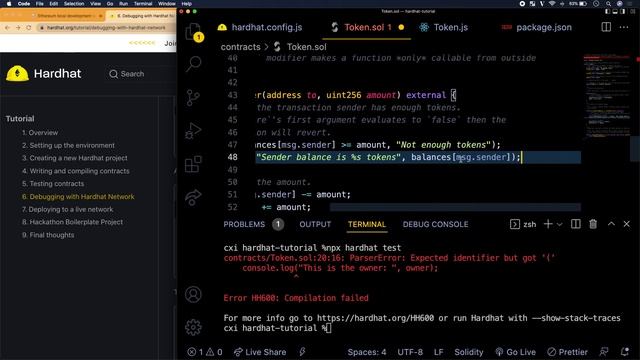This screenshot has width=640, height=360.
Task: Open the hardhat.config.js editor tab
Action: click(260, 27)
